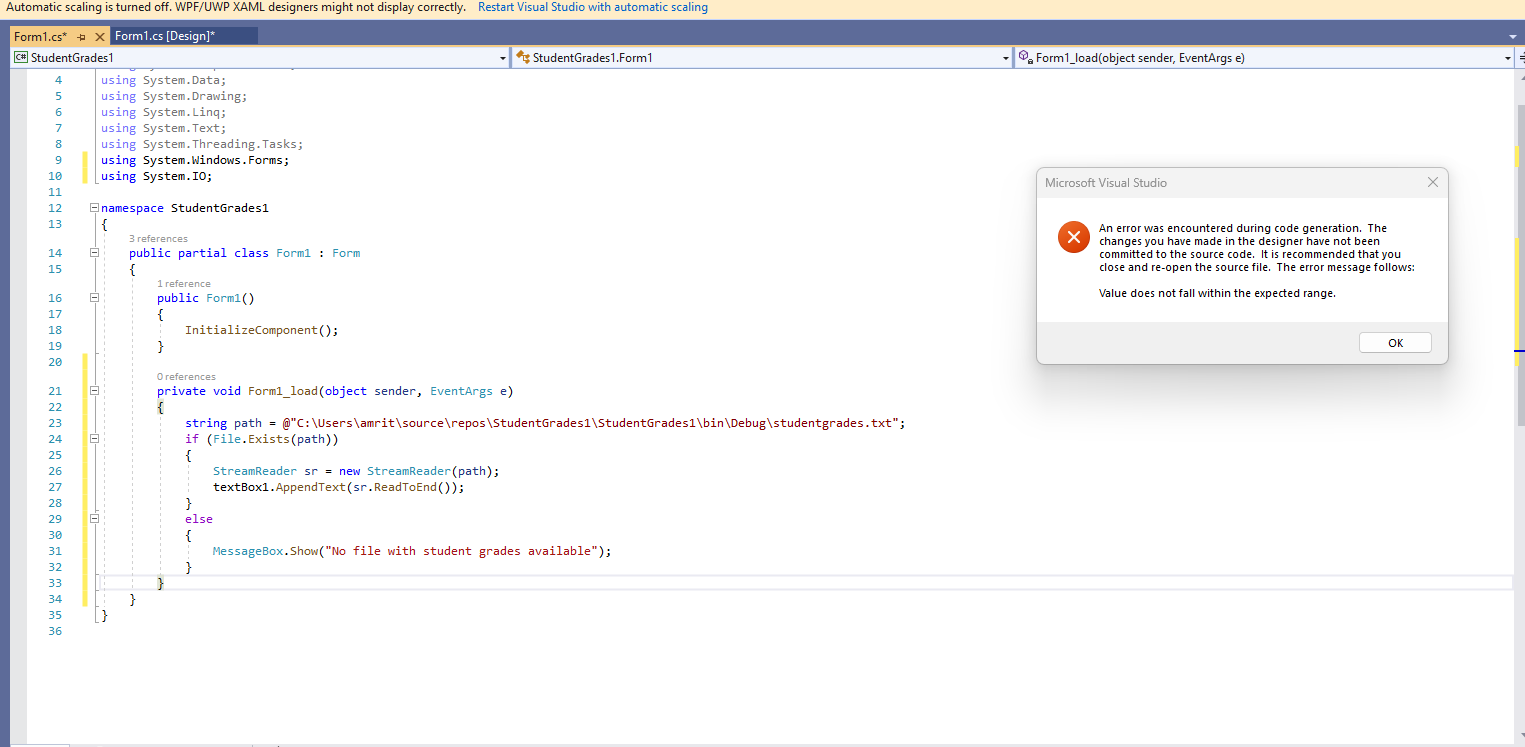Pin the Form1.cs* editor tab
The width and height of the screenshot is (1525, 747).
coord(82,37)
